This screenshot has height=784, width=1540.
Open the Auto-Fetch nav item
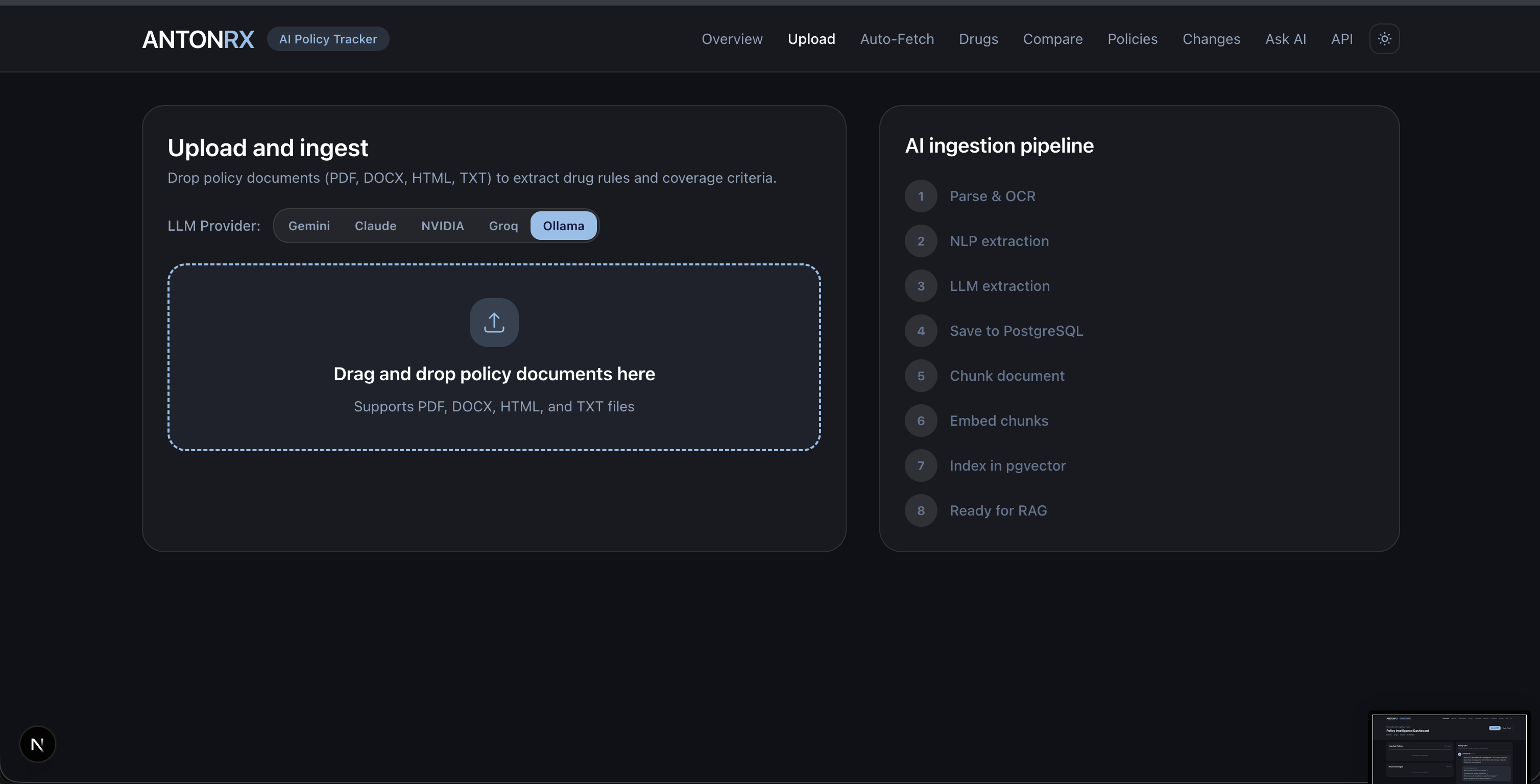897,39
